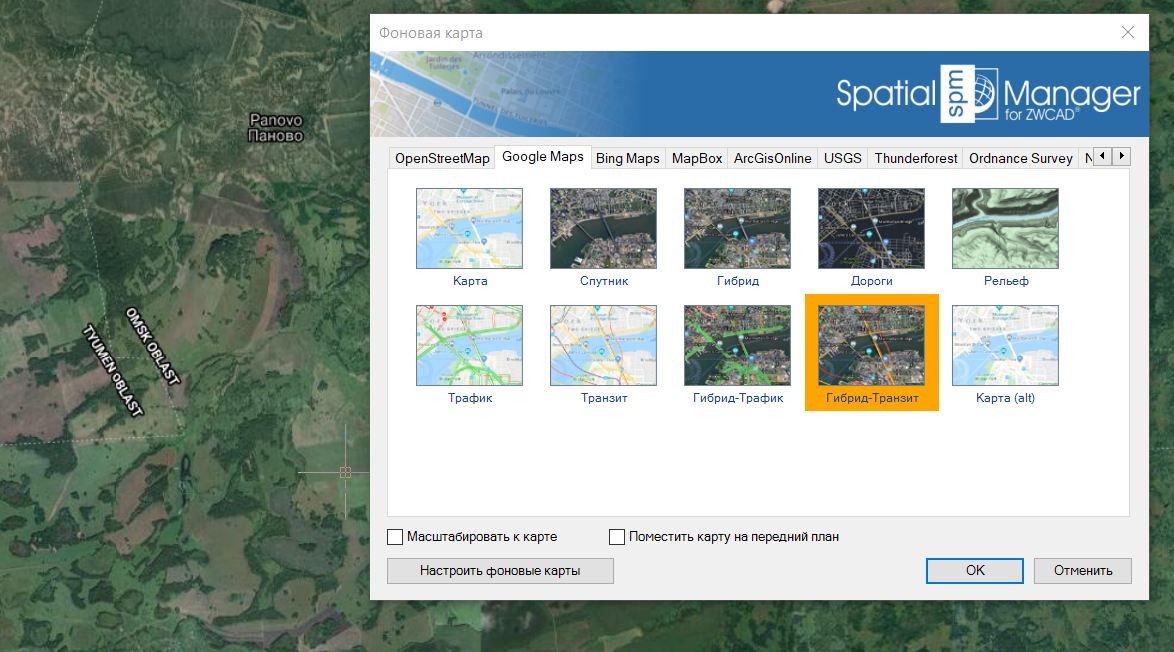Switch to the OpenStreetMap tab
The height and width of the screenshot is (652, 1174).
tap(442, 158)
